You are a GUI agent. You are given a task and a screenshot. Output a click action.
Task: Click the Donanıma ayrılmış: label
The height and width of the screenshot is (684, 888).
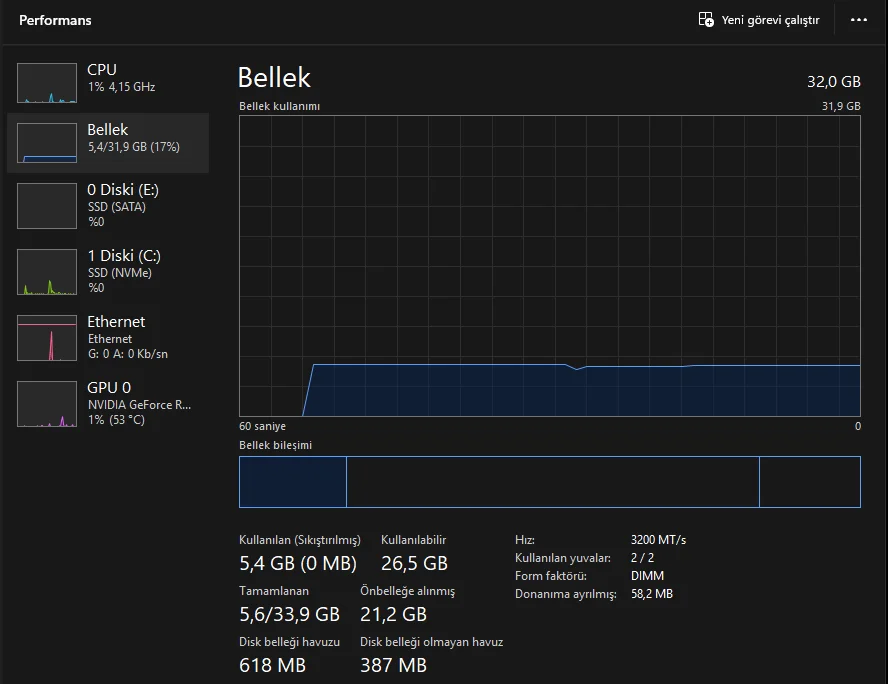(x=565, y=595)
